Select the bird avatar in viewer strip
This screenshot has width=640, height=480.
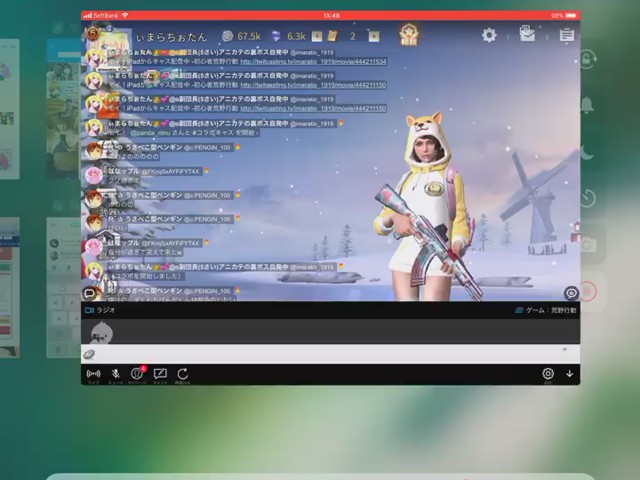(x=102, y=331)
